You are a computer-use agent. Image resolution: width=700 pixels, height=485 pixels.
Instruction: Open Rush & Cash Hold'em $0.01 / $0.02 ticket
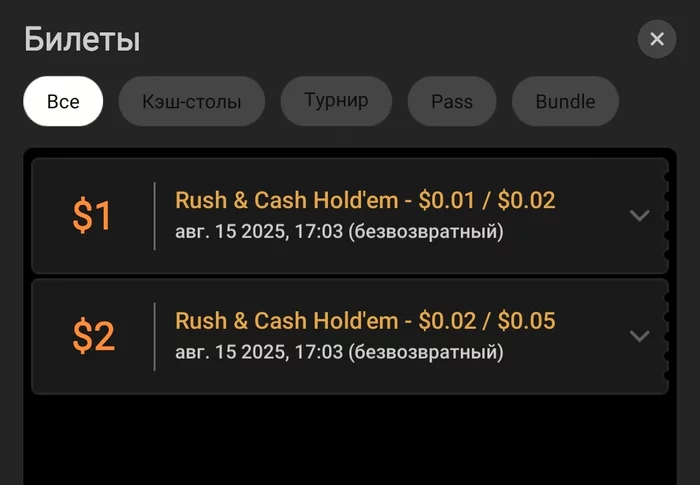click(365, 200)
